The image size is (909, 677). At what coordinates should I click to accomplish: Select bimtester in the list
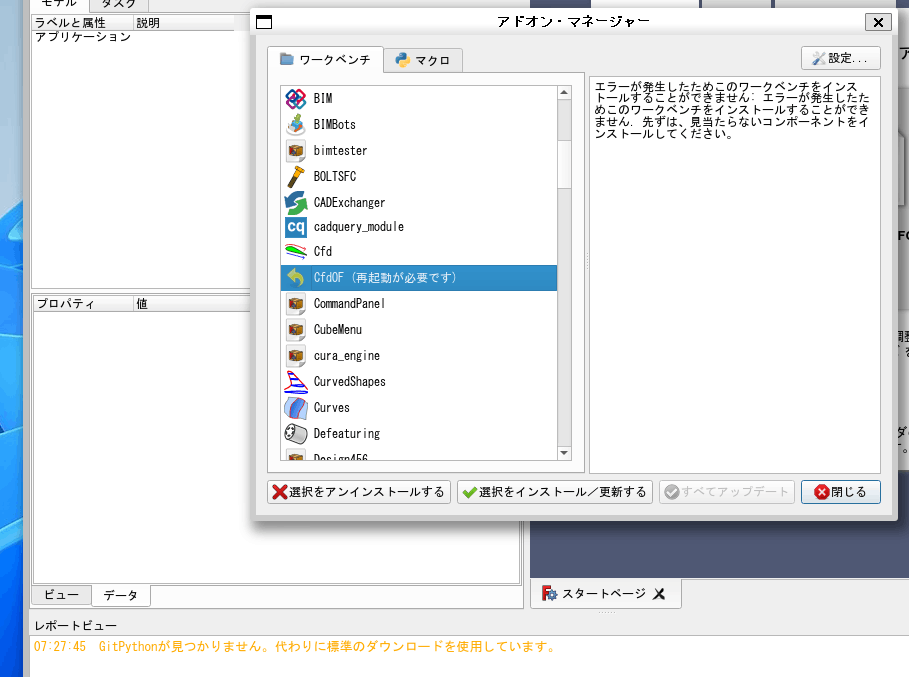click(x=419, y=151)
